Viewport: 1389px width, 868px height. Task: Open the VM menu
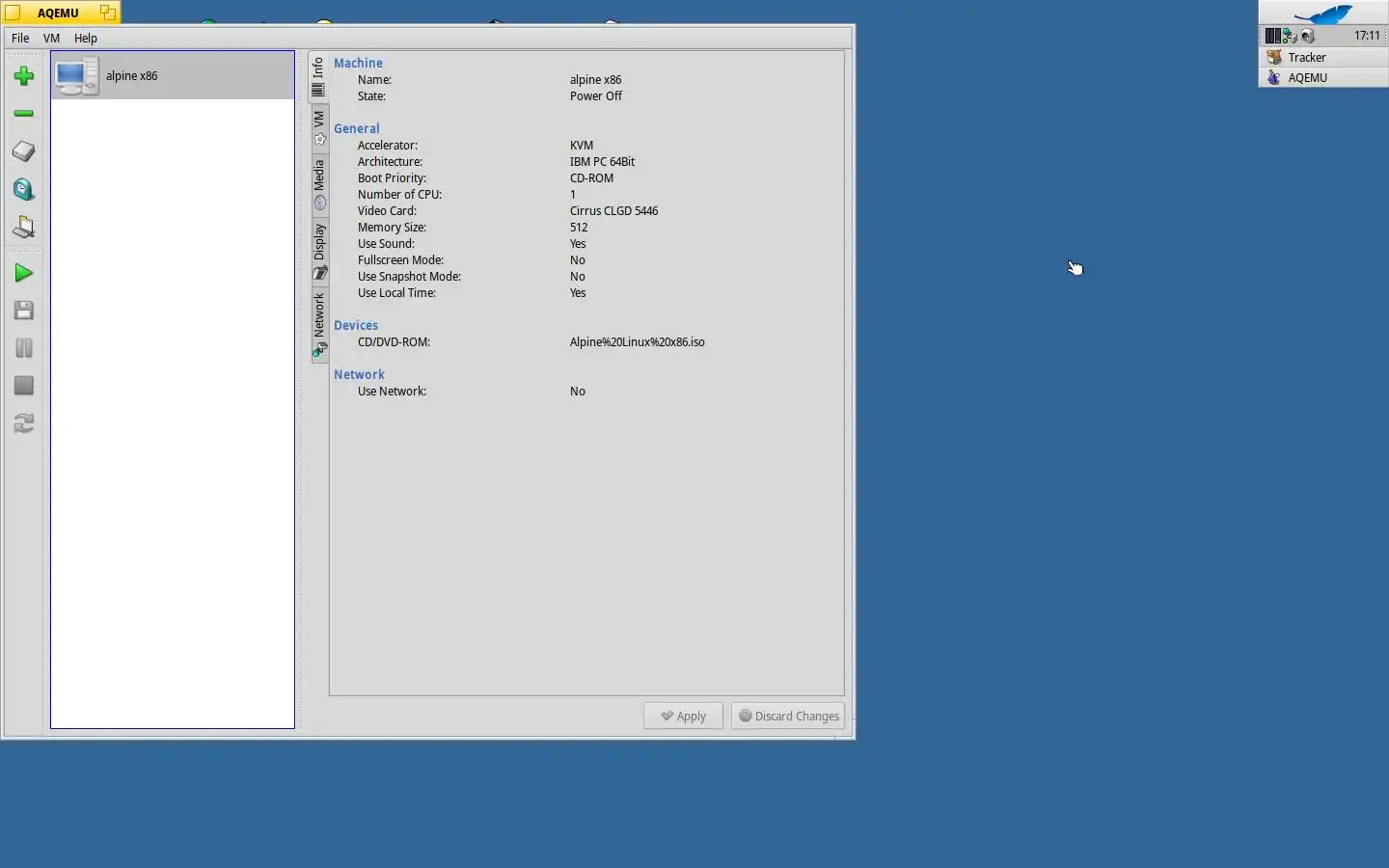click(51, 39)
